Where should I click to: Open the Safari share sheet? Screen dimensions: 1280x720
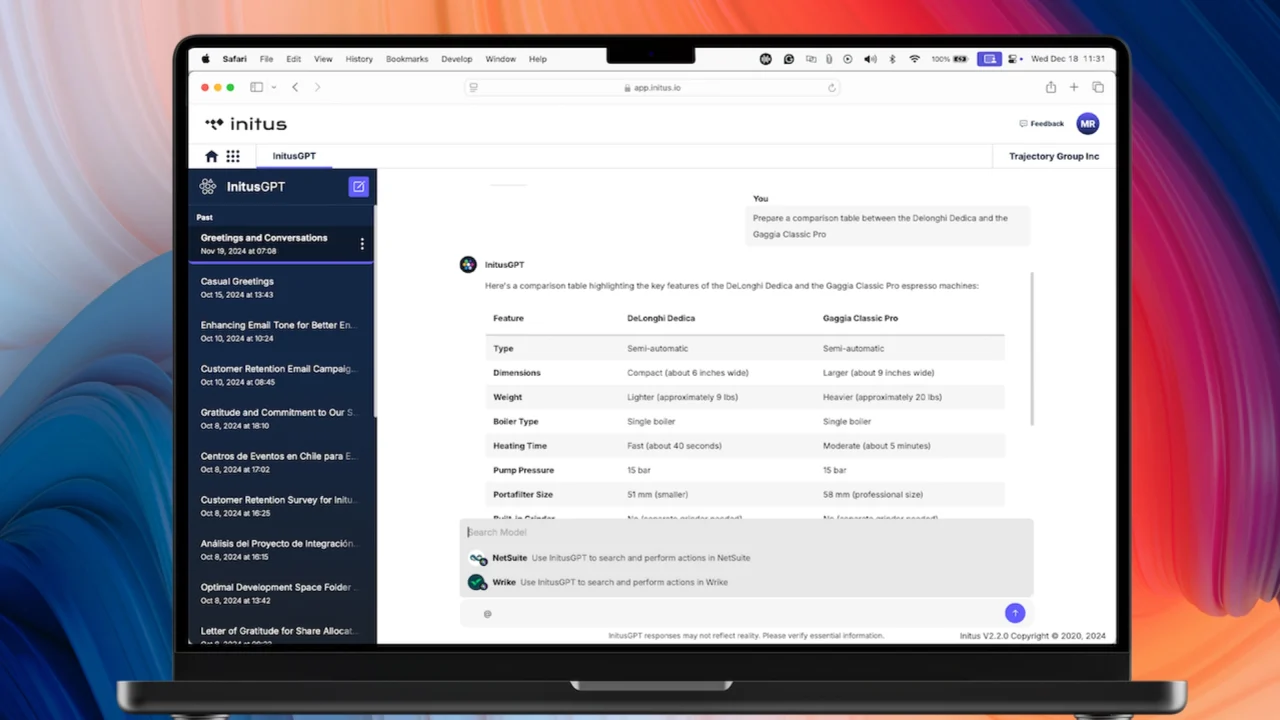click(x=1051, y=87)
